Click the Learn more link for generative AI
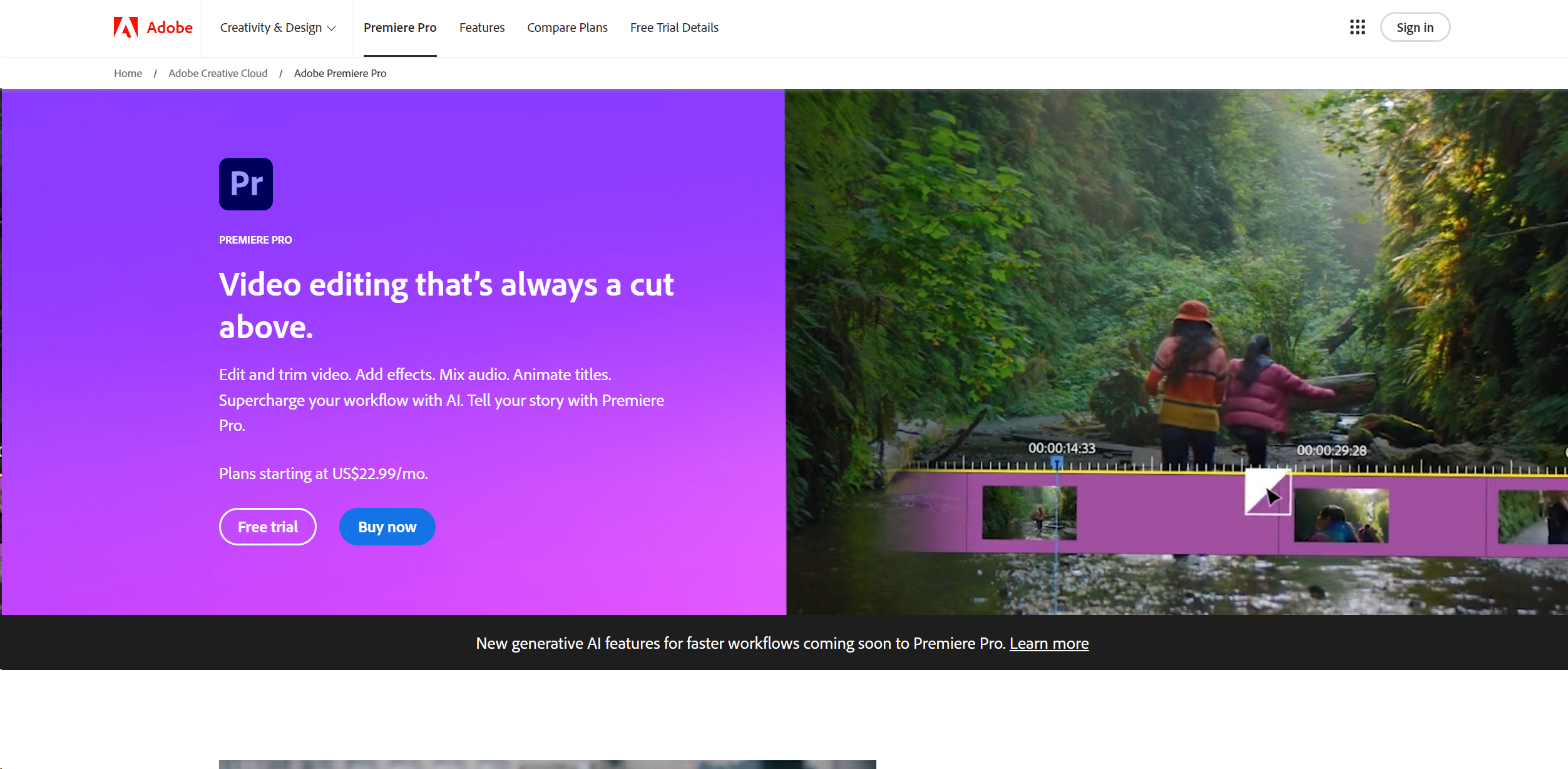This screenshot has width=1568, height=769. click(x=1049, y=643)
